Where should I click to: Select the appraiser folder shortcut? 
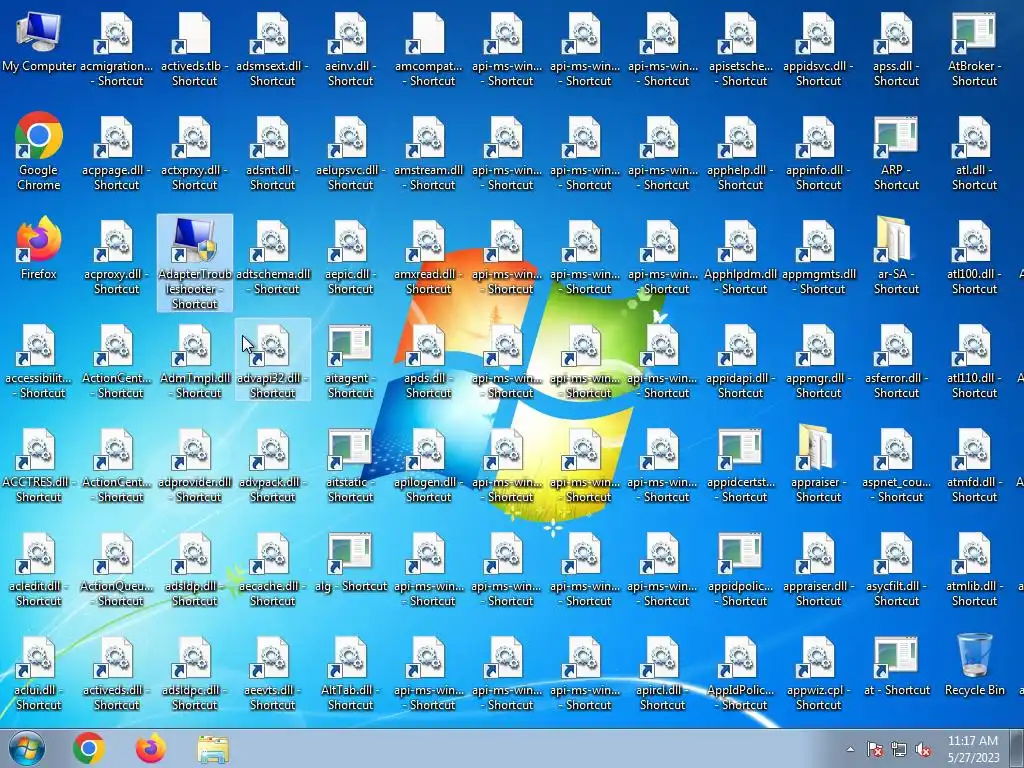coord(818,464)
